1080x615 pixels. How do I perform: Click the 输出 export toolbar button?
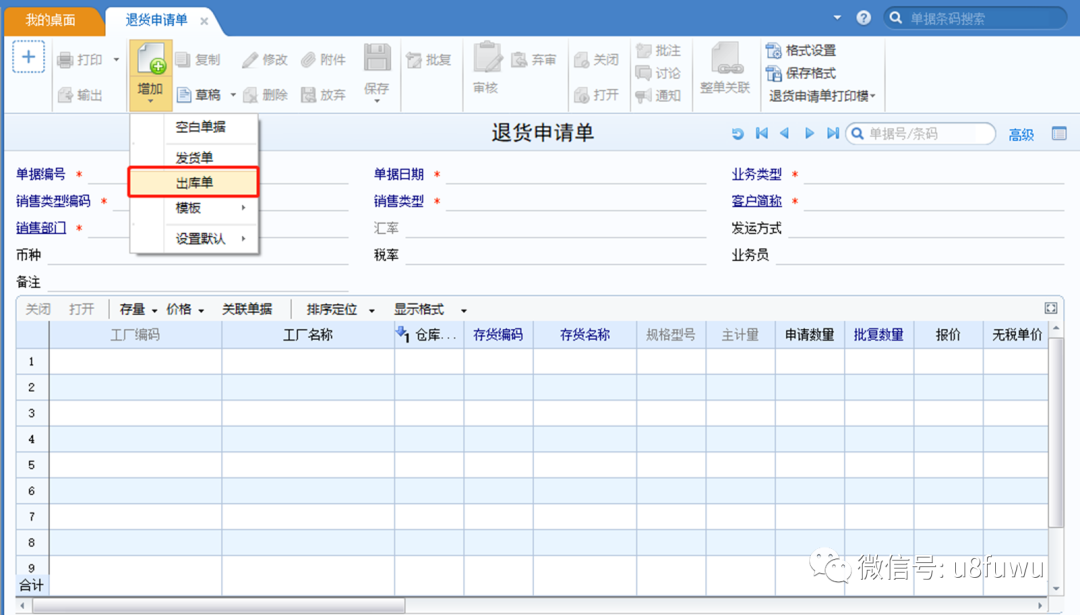[81, 95]
